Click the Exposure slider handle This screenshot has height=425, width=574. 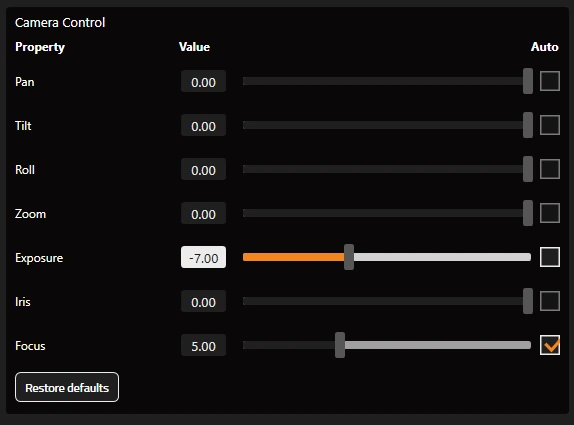349,257
